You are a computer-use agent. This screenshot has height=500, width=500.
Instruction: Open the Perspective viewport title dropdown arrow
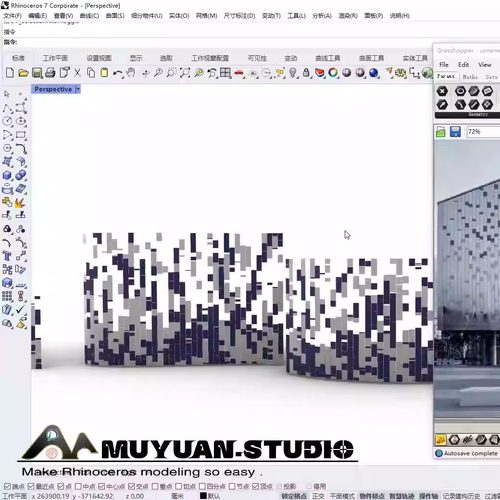[x=78, y=89]
